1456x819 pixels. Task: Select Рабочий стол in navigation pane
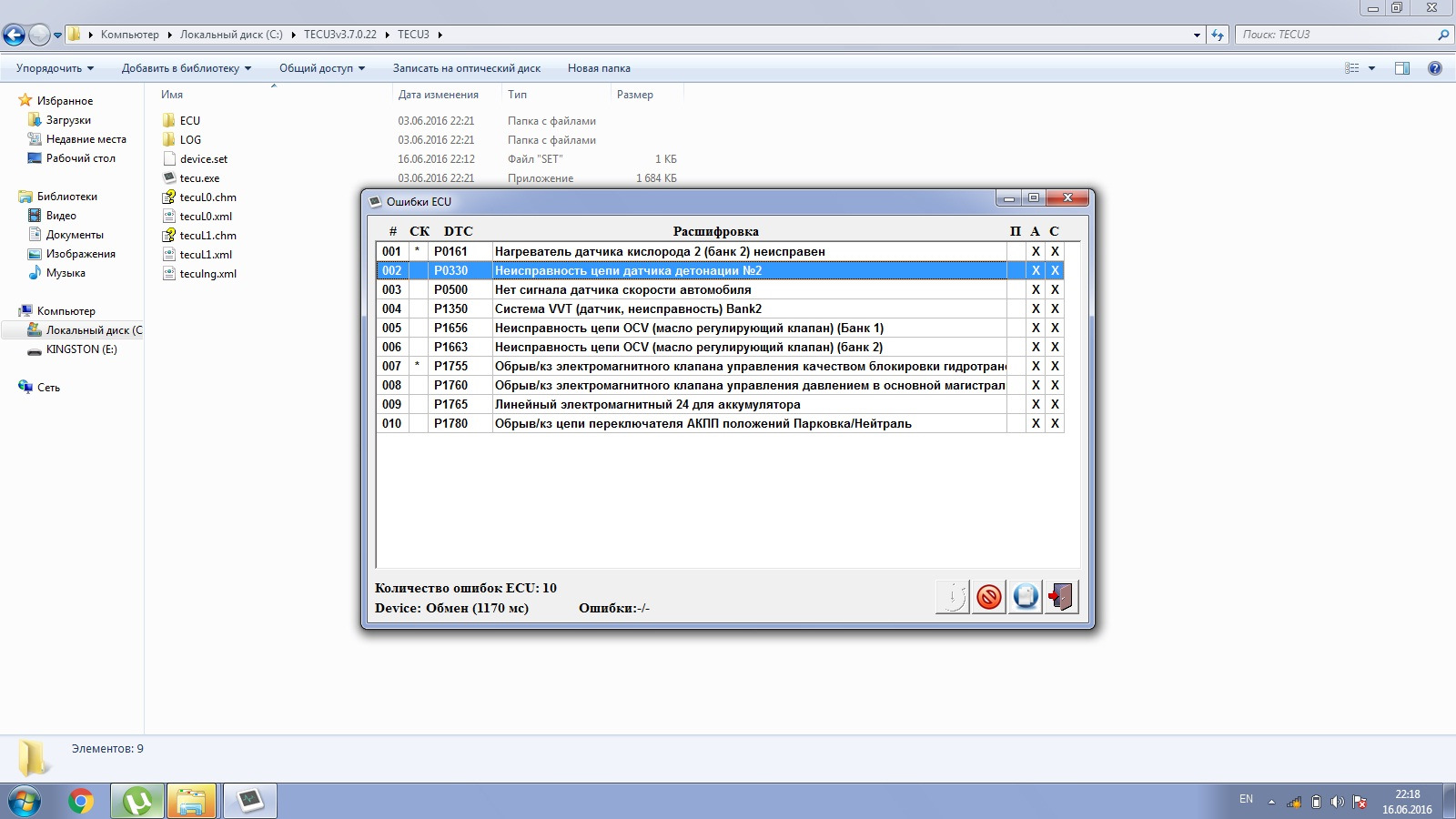(x=80, y=158)
